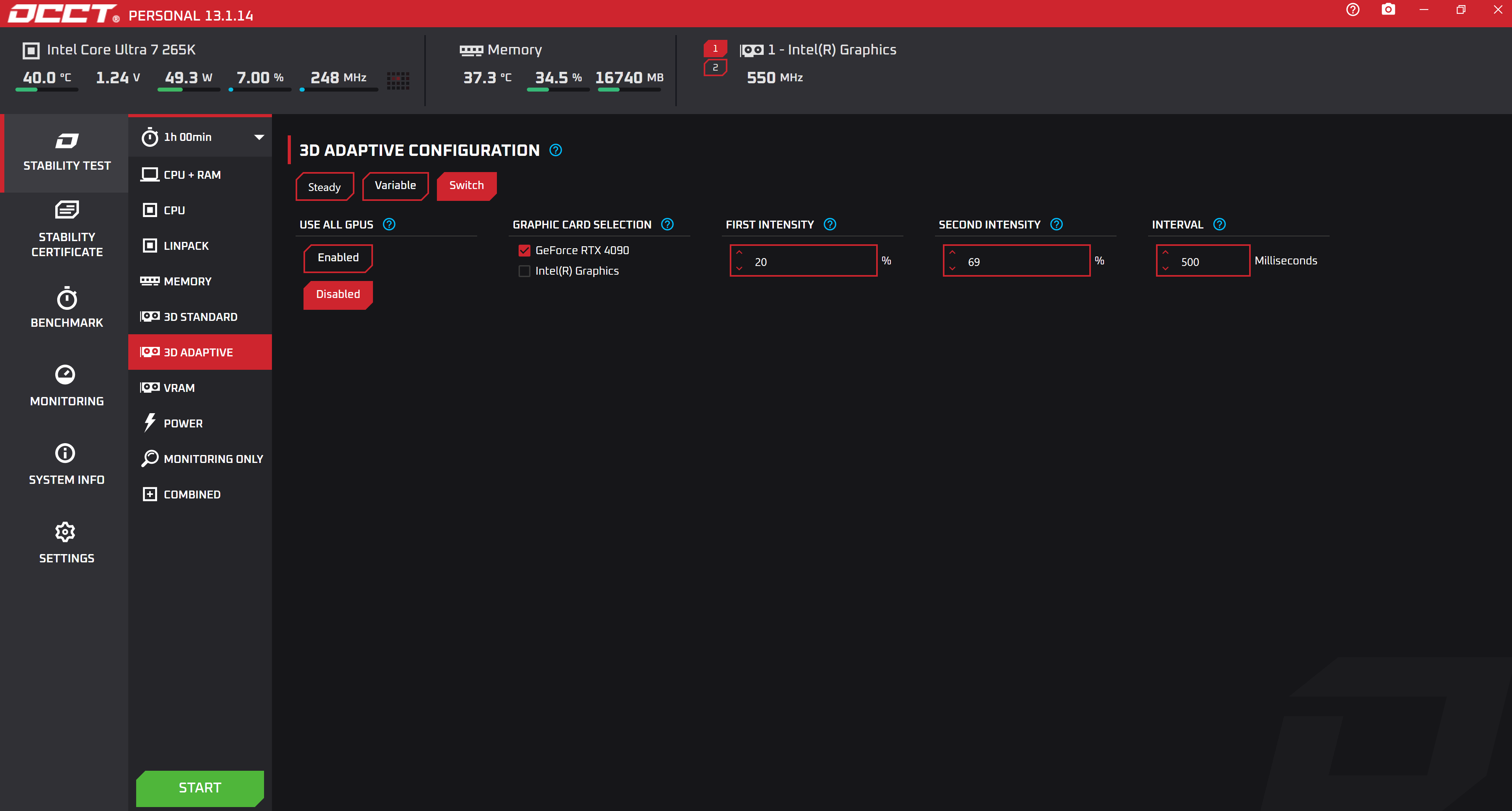Increase First Intensity using up arrow
Image resolution: width=1512 pixels, height=811 pixels.
[739, 253]
